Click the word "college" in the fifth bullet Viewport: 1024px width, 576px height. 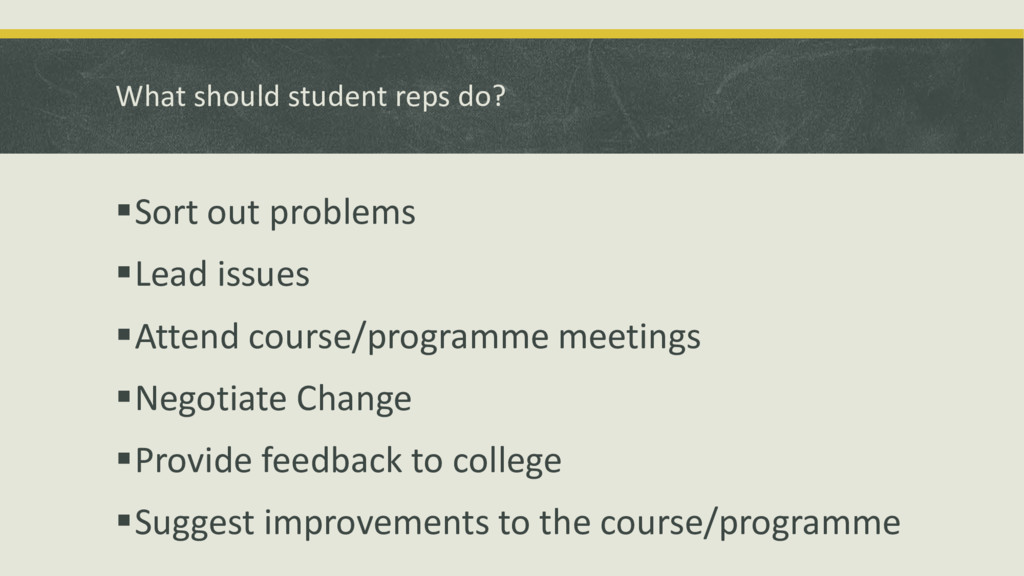507,462
